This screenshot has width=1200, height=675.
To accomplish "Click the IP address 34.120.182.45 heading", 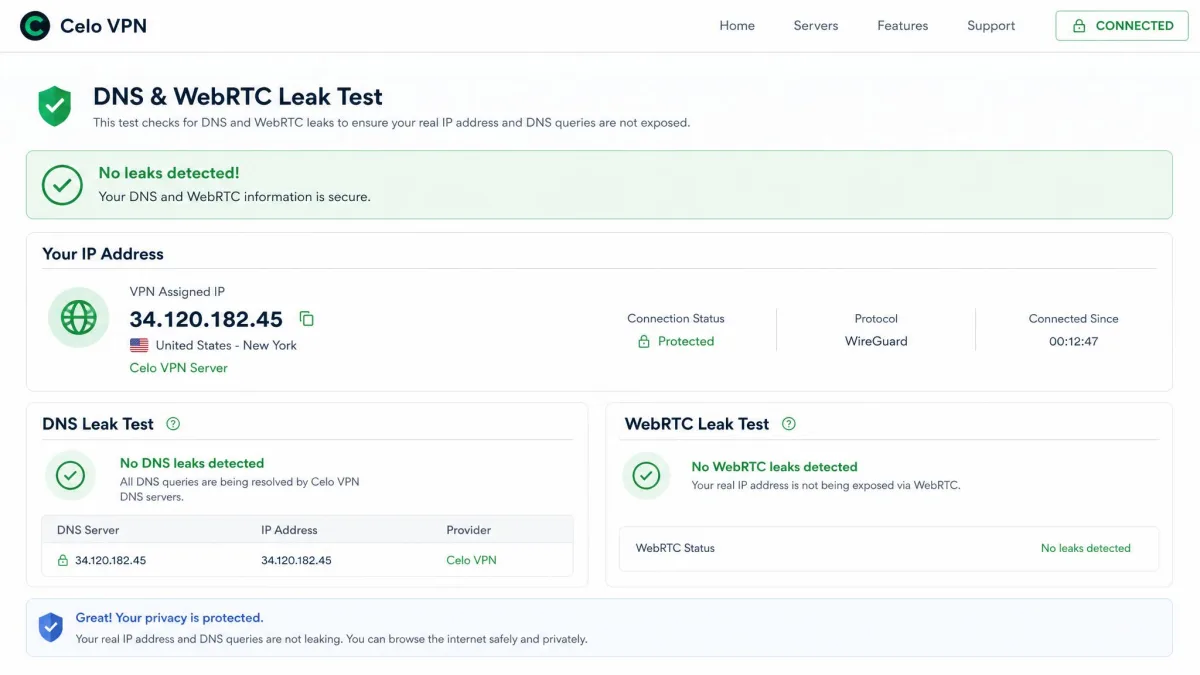I will [206, 319].
